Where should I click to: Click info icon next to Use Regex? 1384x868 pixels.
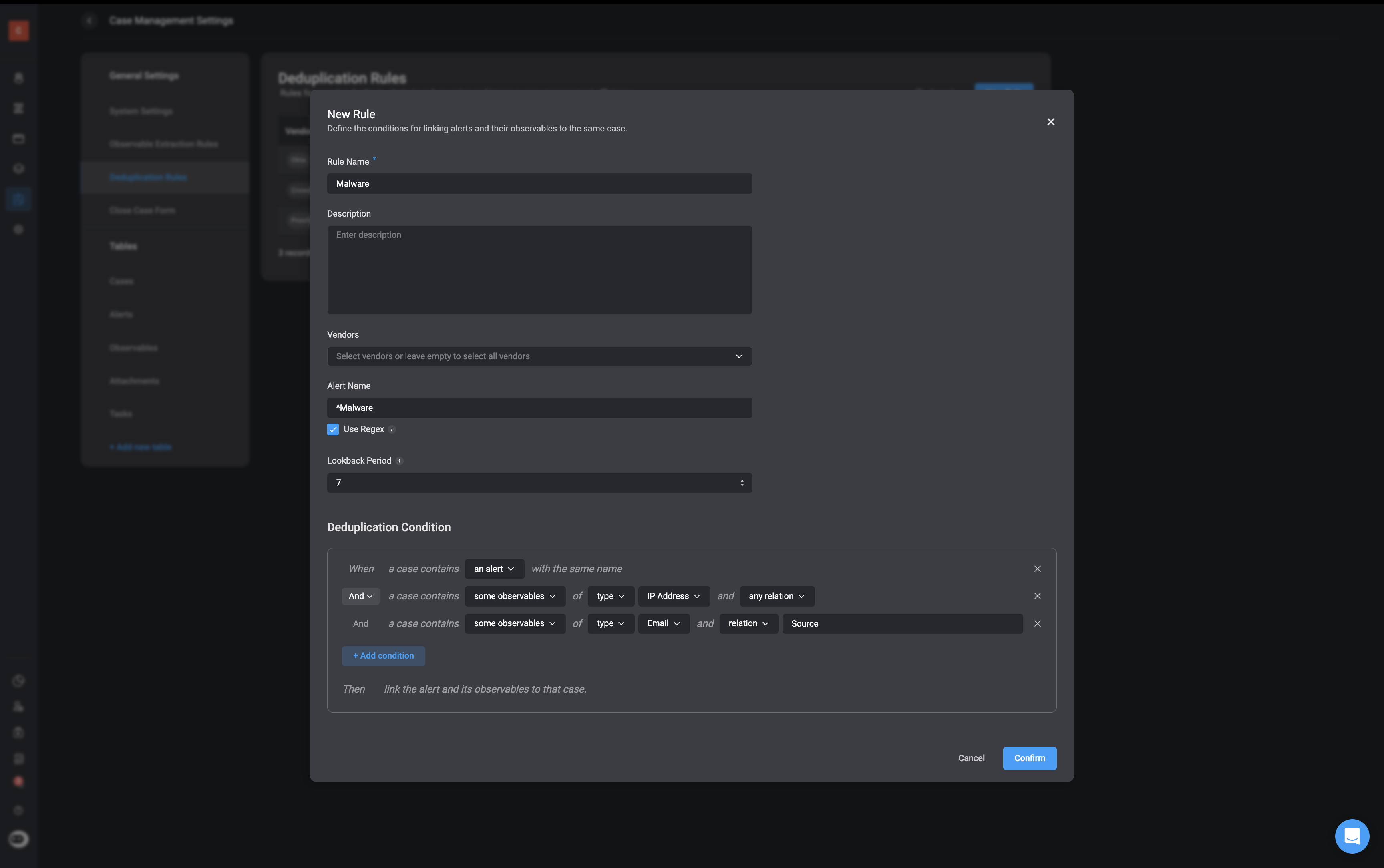click(x=392, y=430)
